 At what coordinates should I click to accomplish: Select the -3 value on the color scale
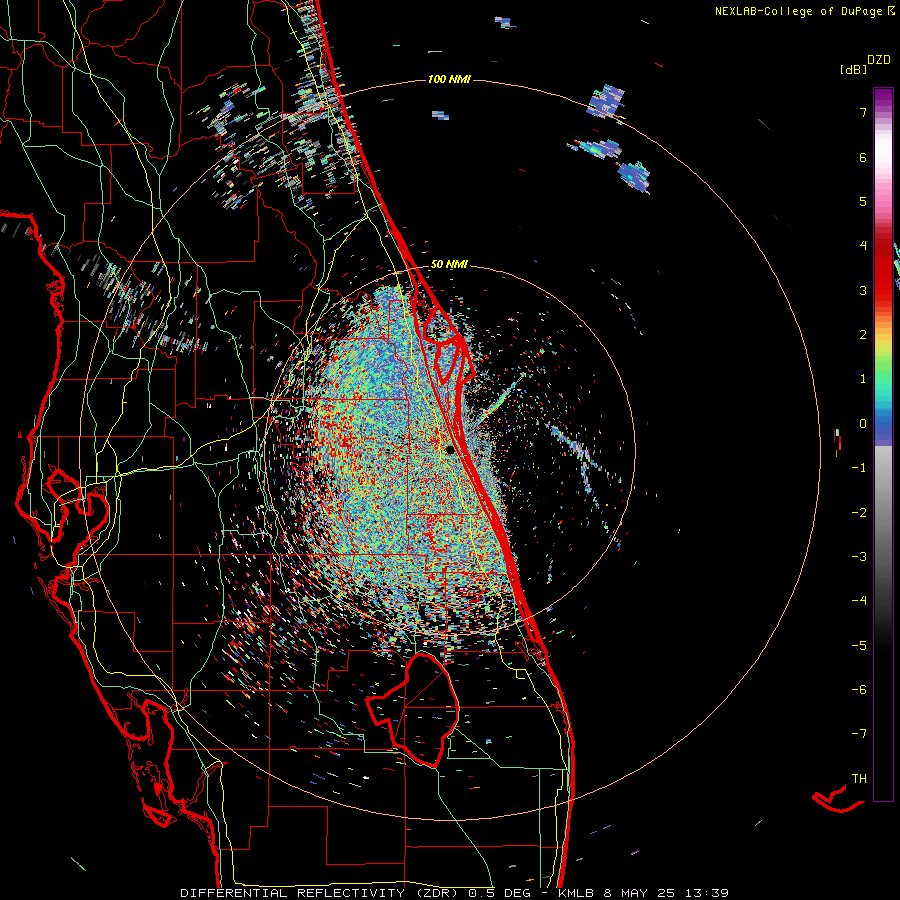859,557
